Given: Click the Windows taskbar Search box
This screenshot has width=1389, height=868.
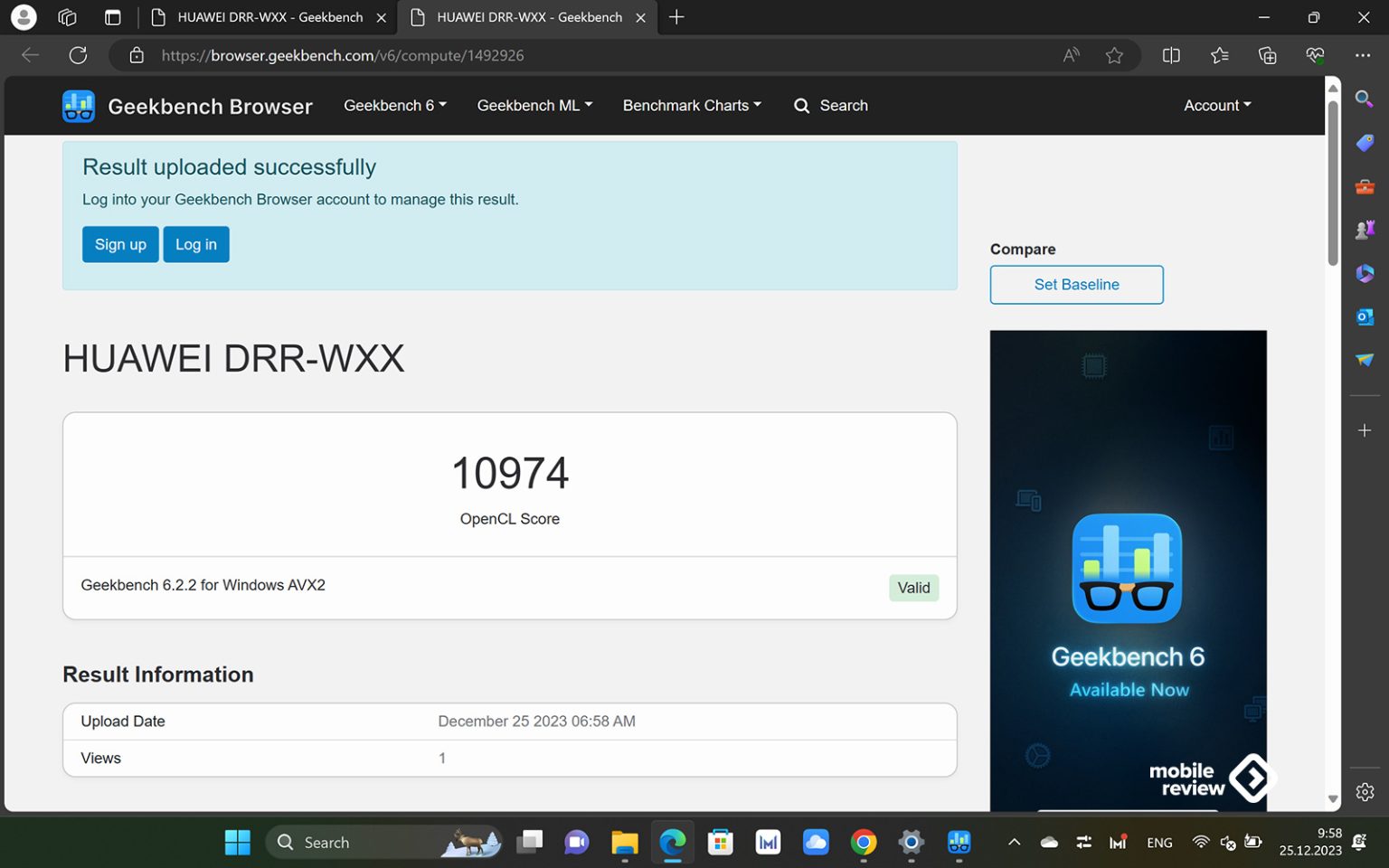Looking at the screenshot, I should pos(384,843).
